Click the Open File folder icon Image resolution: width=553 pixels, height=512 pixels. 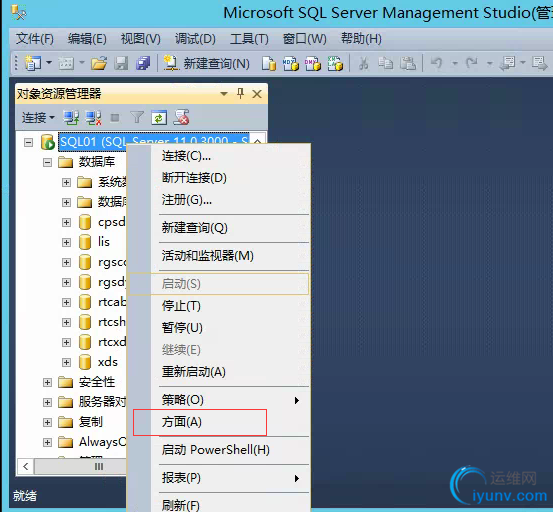click(x=99, y=64)
